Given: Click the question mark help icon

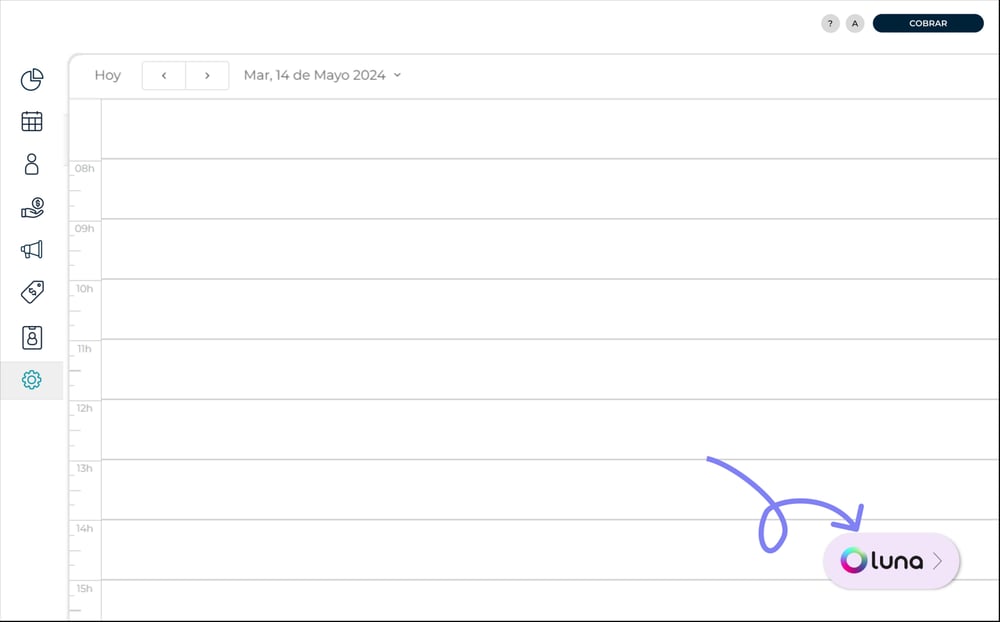Looking at the screenshot, I should click(830, 24).
